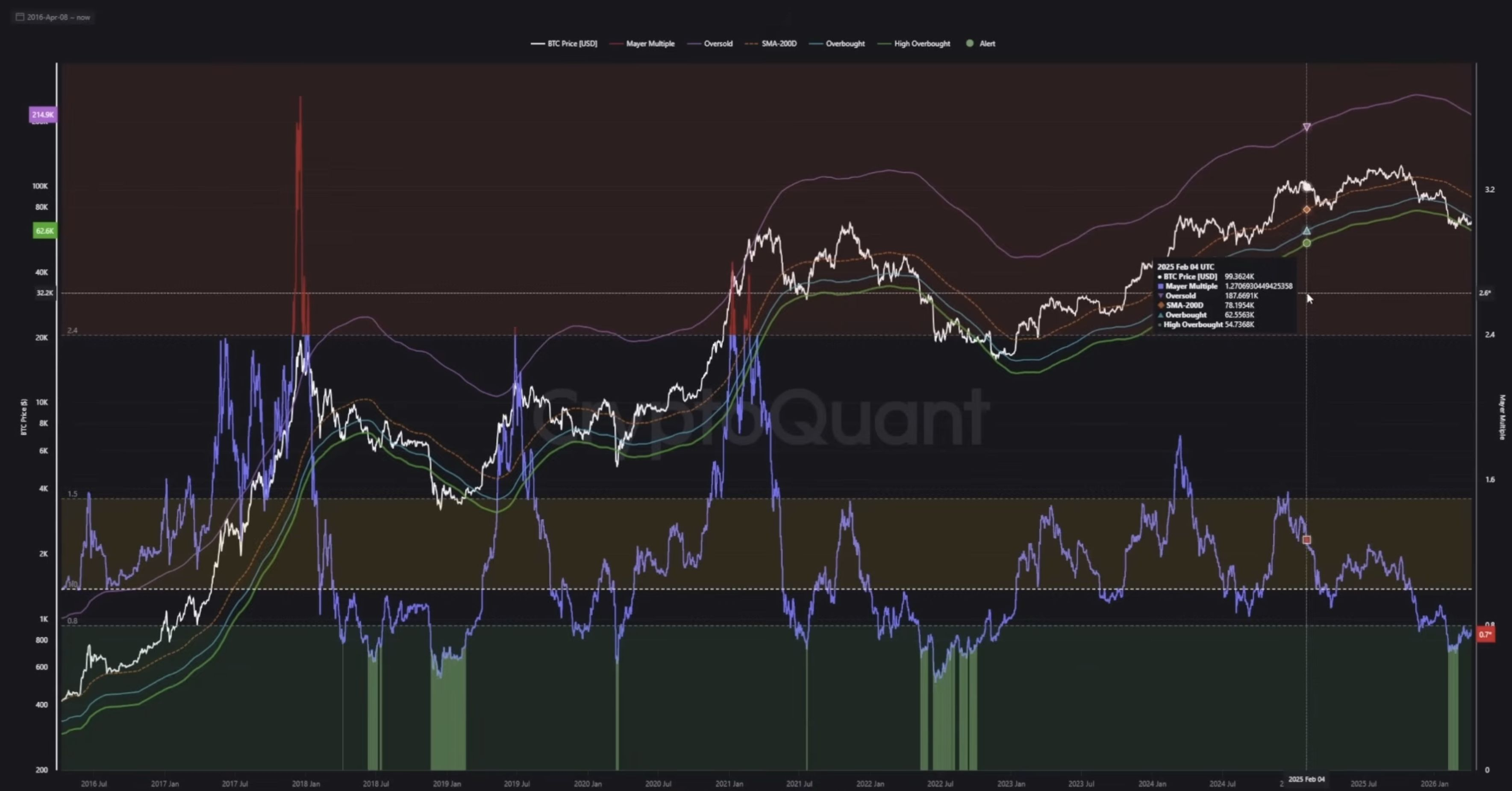Click the green circle High Overbought marker
Screen dimensions: 1512x791
[1306, 243]
